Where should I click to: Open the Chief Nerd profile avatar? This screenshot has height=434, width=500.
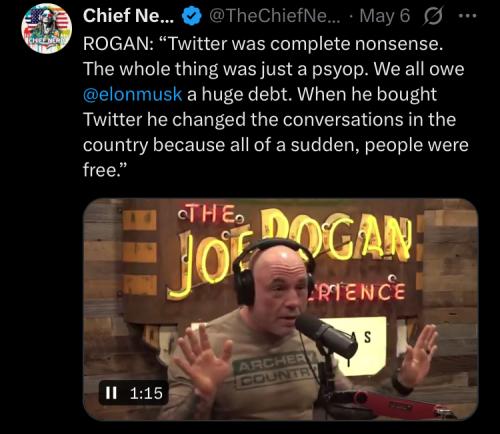[47, 28]
